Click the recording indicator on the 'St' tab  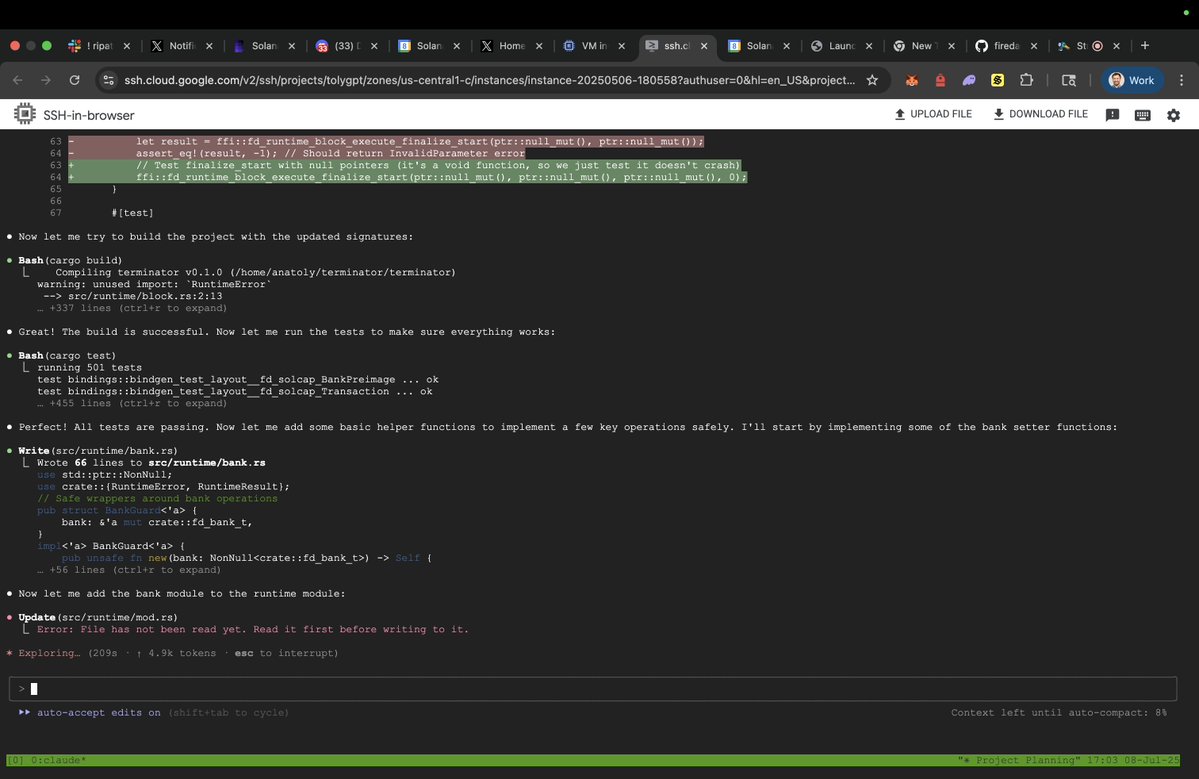tap(1097, 46)
